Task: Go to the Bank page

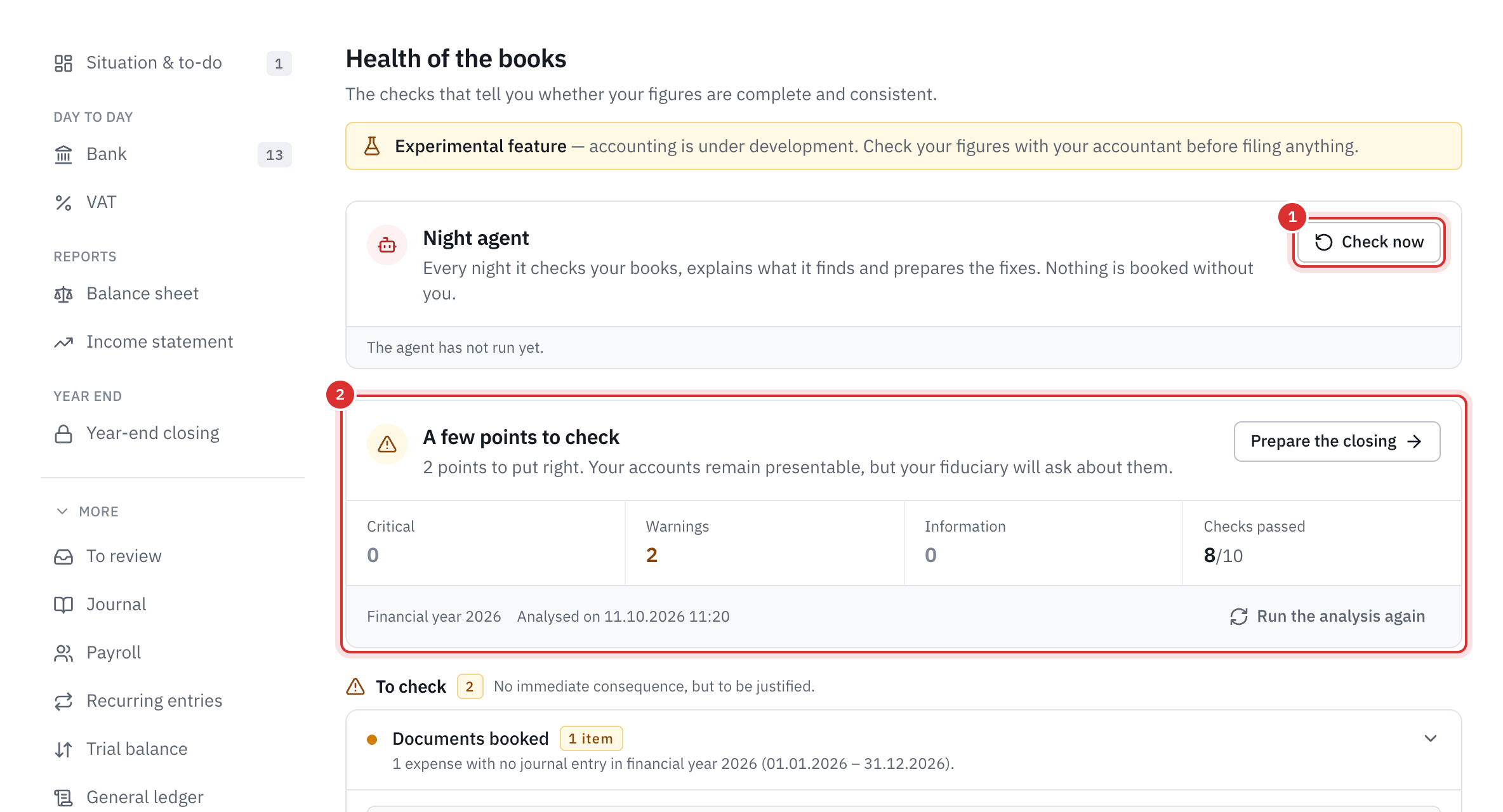Action: (173, 154)
